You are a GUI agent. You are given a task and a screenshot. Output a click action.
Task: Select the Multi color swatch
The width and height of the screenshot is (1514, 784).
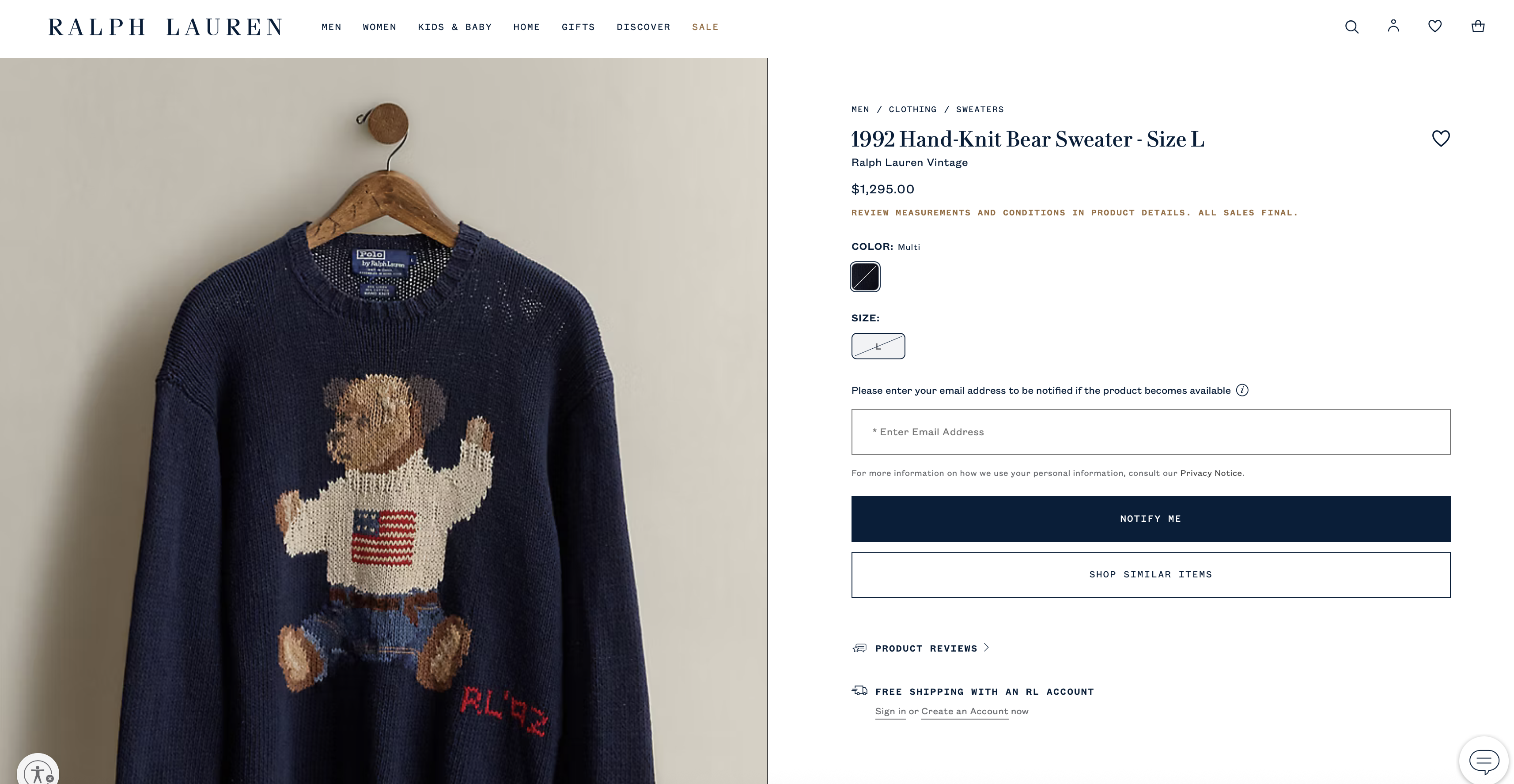865,277
